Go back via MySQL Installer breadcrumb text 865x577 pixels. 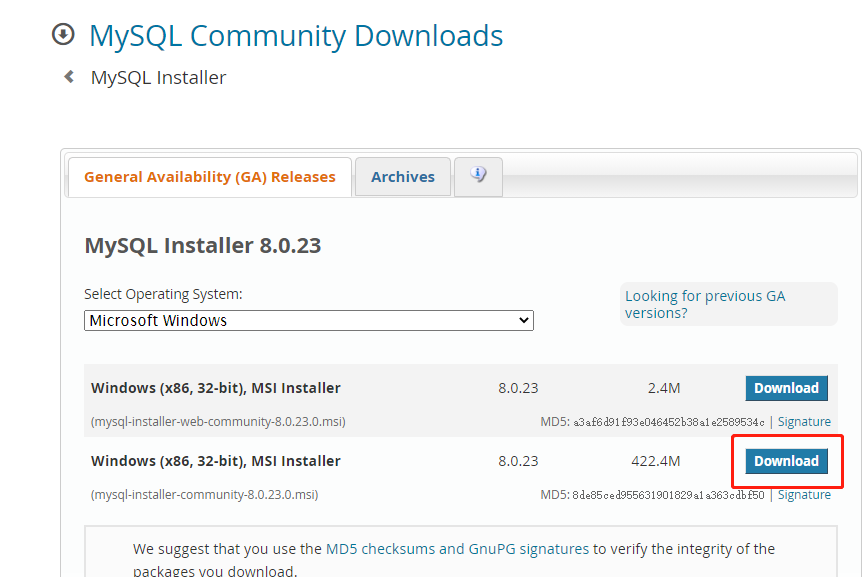click(158, 78)
